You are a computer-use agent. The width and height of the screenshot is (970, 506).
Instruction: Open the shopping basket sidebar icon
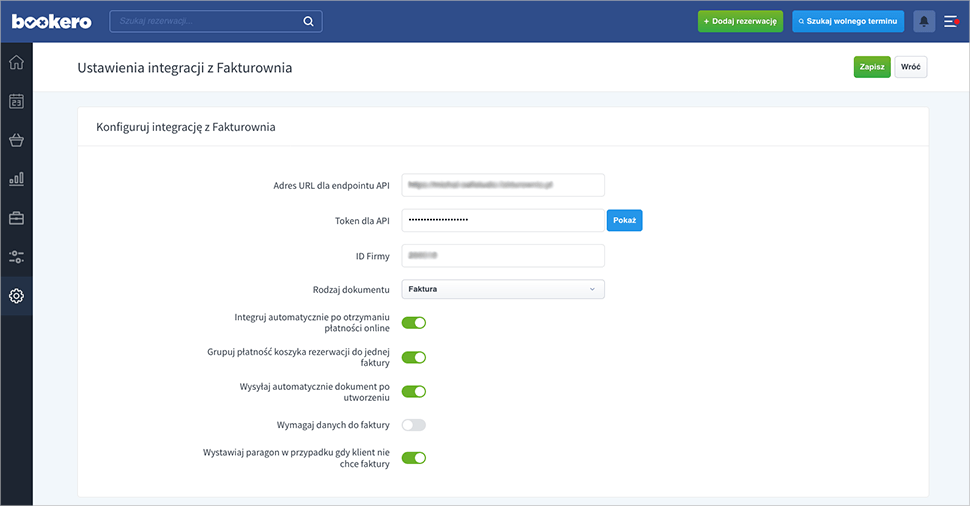(17, 140)
